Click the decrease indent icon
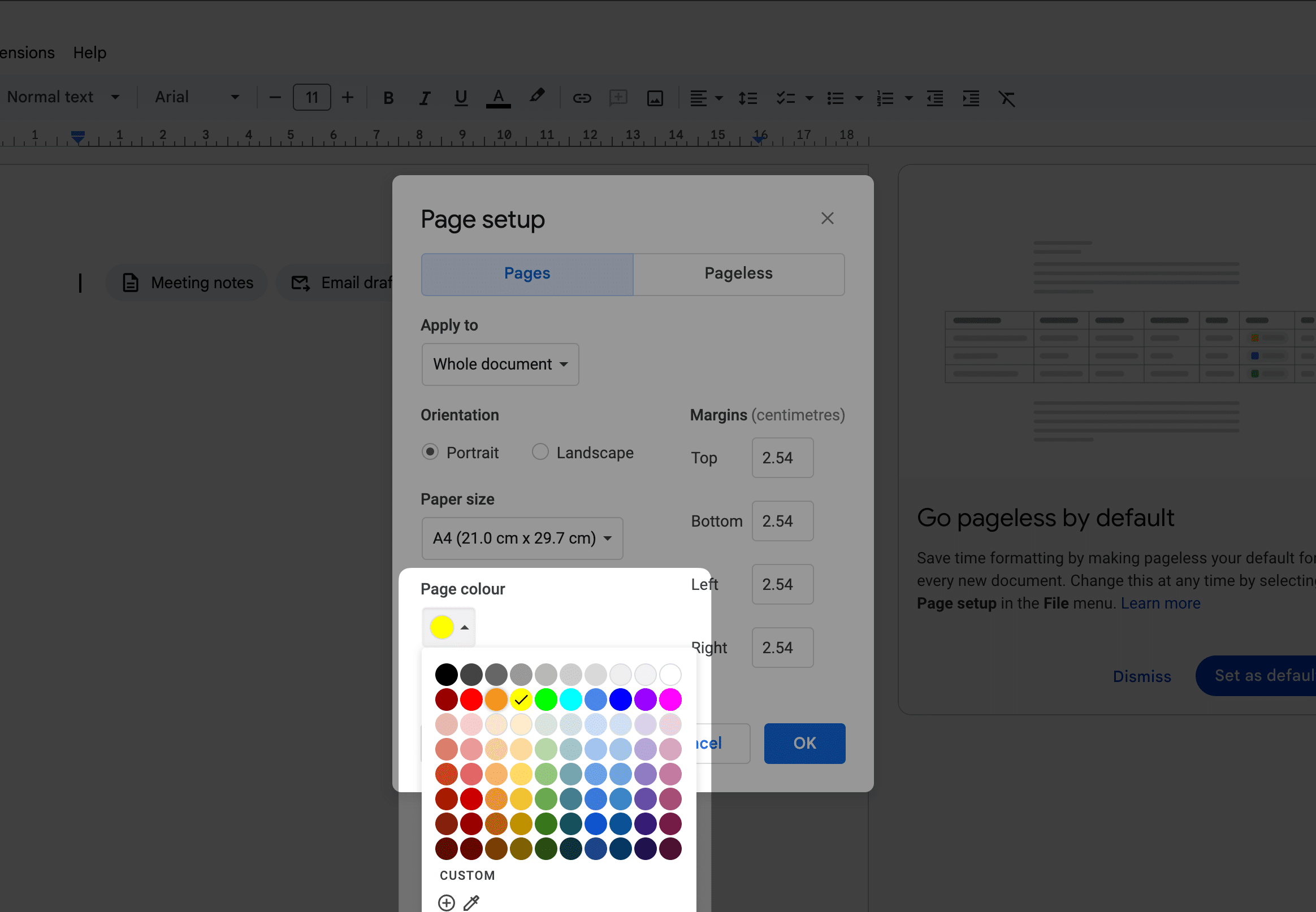The image size is (1316, 912). pos(934,98)
